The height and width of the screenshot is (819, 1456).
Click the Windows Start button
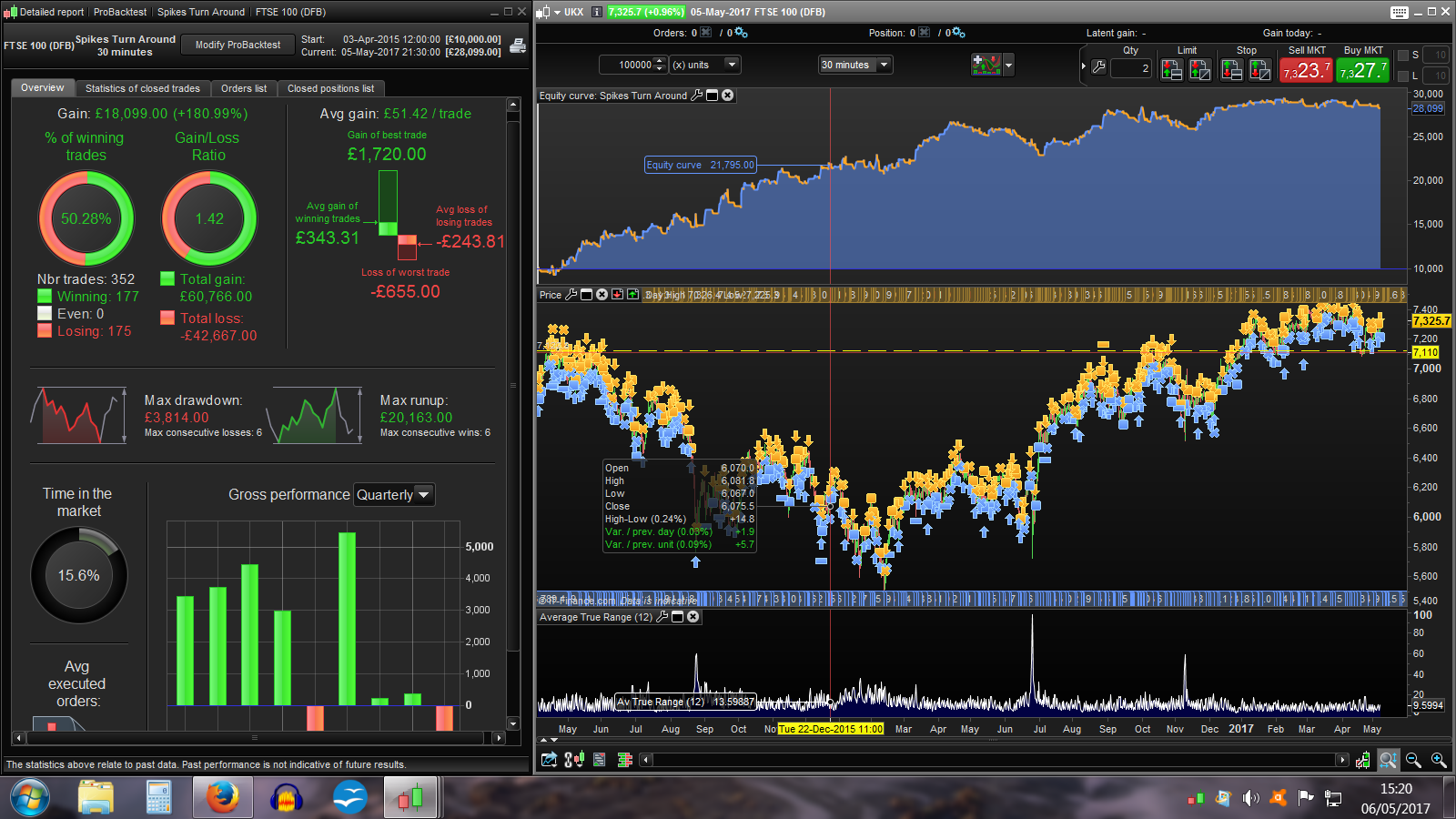coord(29,798)
